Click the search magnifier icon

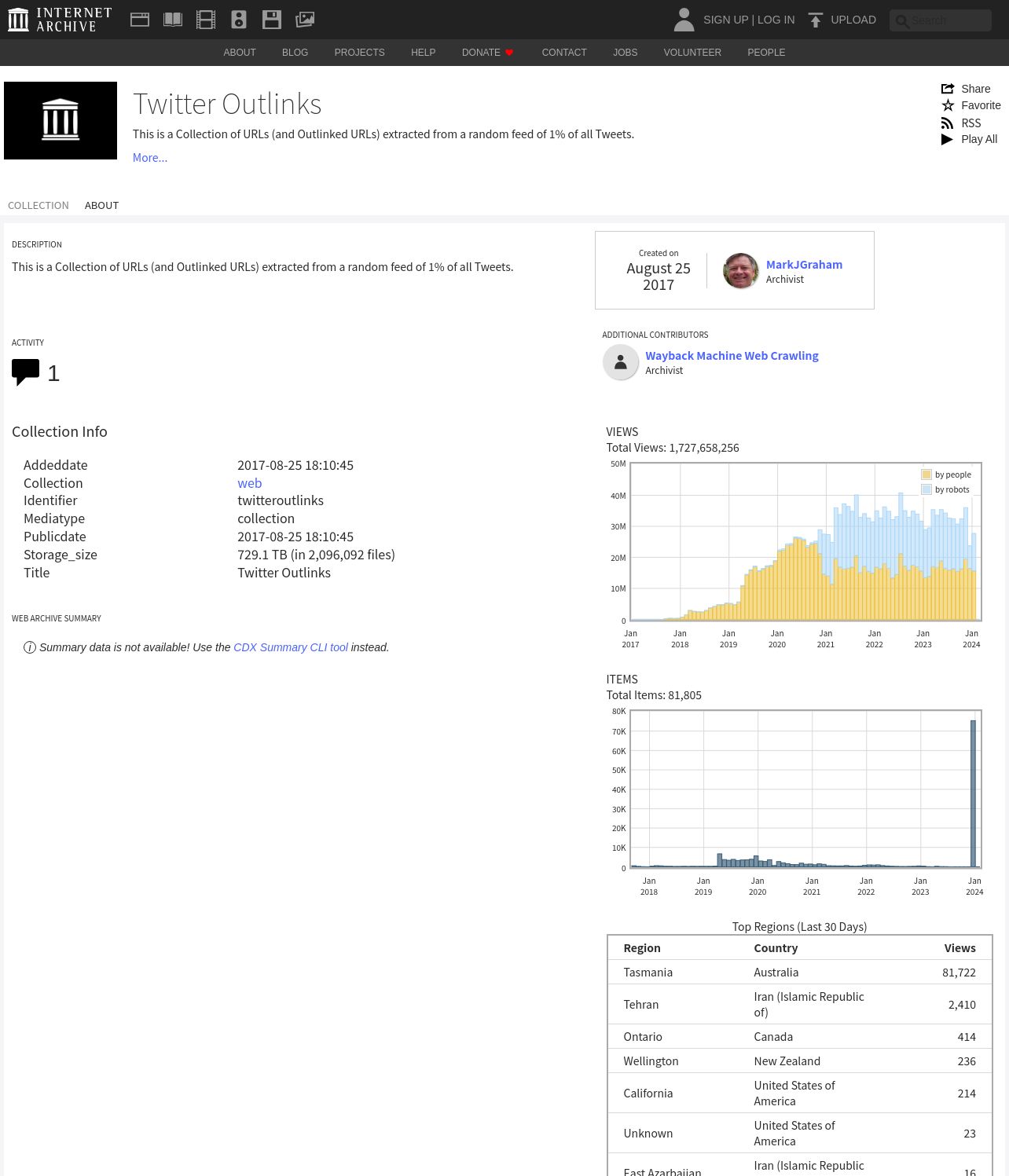point(902,21)
